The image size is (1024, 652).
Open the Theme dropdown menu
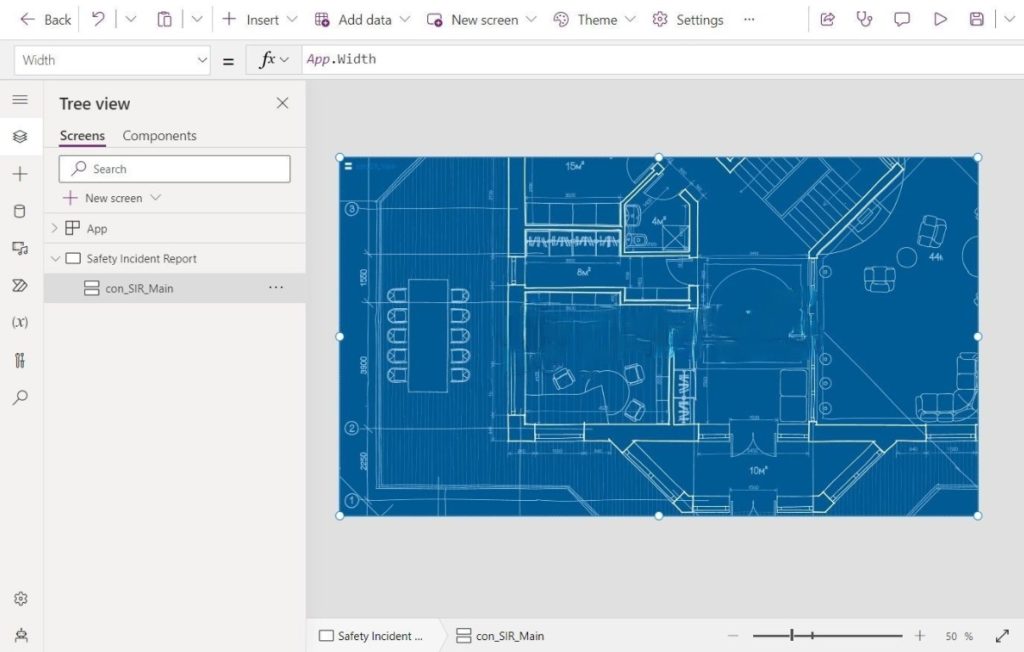tap(594, 20)
